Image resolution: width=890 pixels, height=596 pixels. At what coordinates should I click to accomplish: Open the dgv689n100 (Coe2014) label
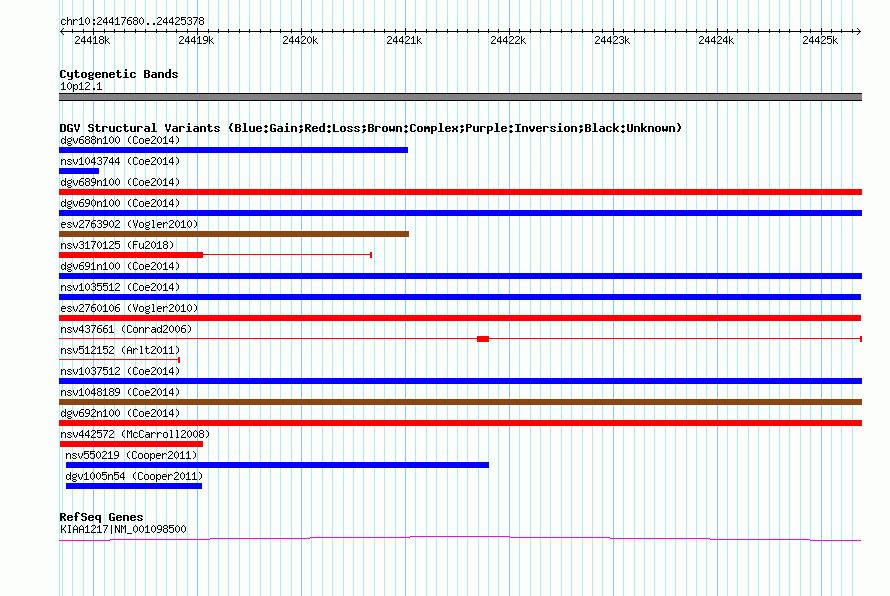(120, 182)
